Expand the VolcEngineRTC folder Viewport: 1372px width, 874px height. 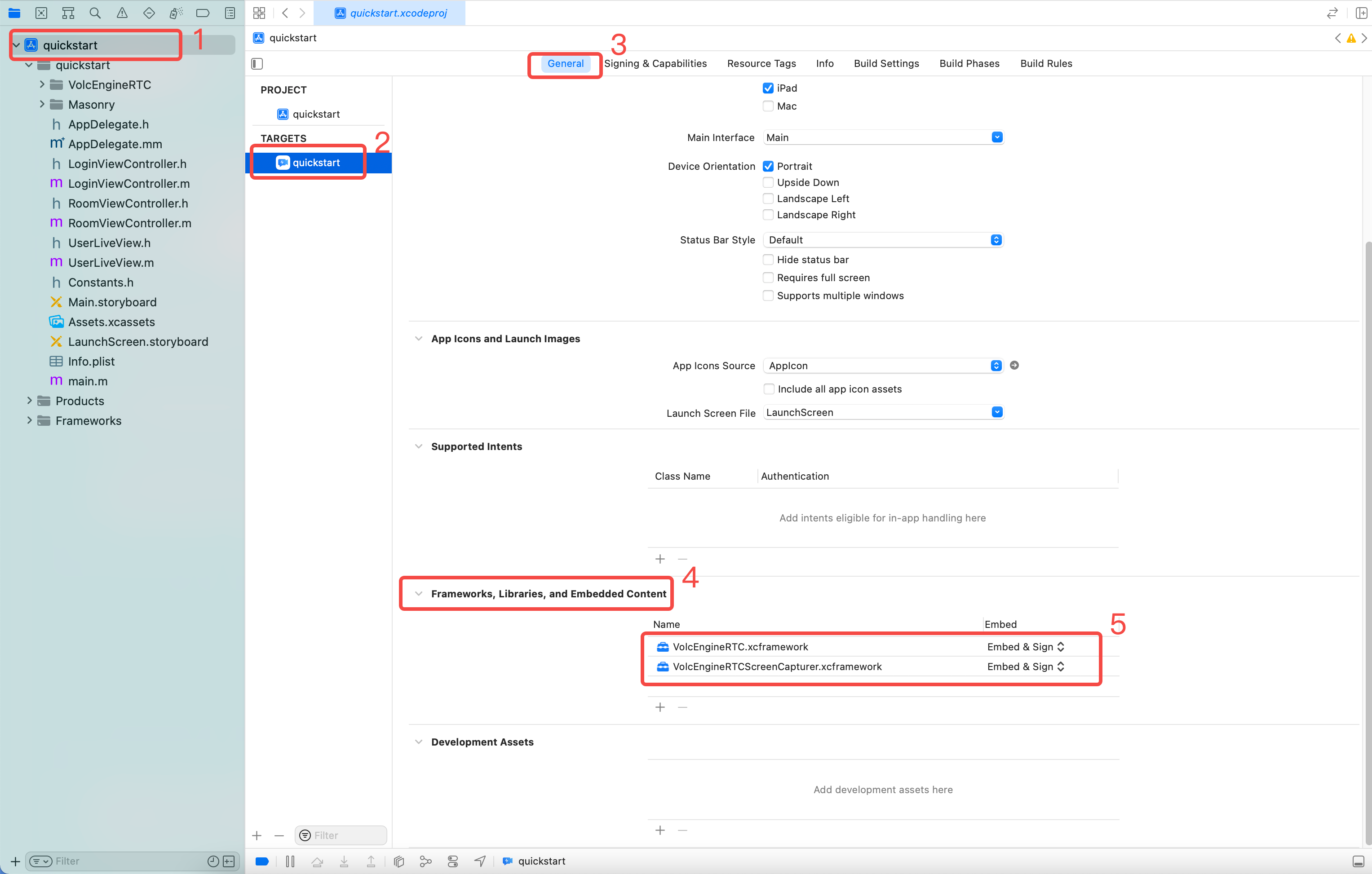pyautogui.click(x=42, y=84)
